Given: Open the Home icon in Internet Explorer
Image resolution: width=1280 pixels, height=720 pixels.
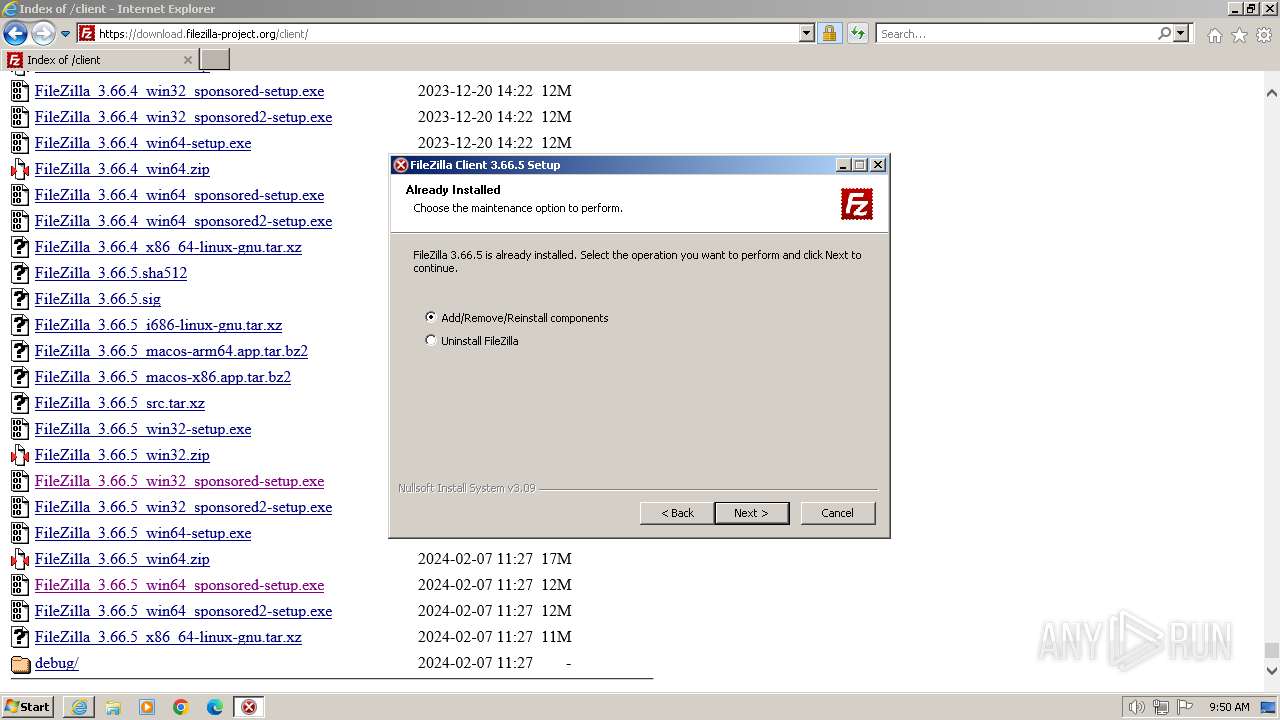Looking at the screenshot, I should click(1214, 35).
